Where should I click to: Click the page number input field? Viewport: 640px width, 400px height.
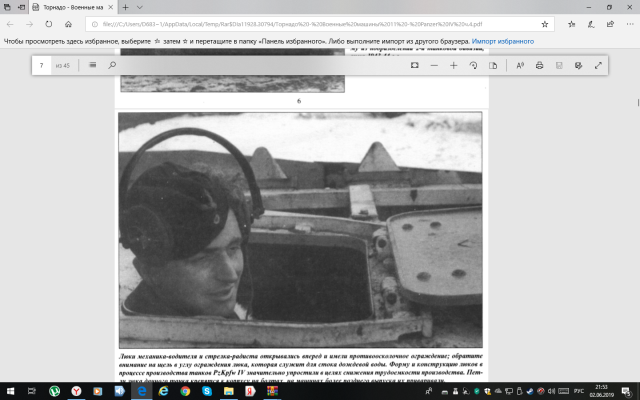click(42, 65)
